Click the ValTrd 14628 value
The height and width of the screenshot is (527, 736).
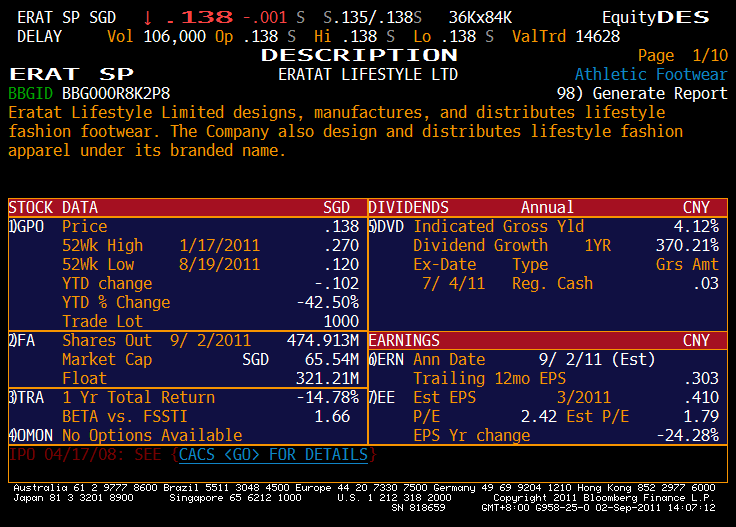click(598, 37)
